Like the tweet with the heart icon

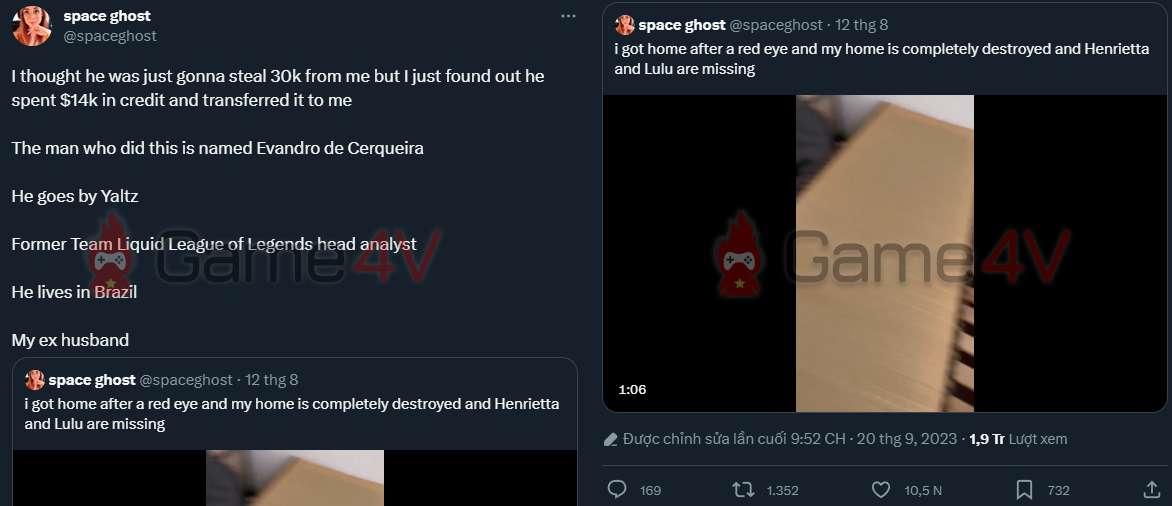(x=880, y=490)
